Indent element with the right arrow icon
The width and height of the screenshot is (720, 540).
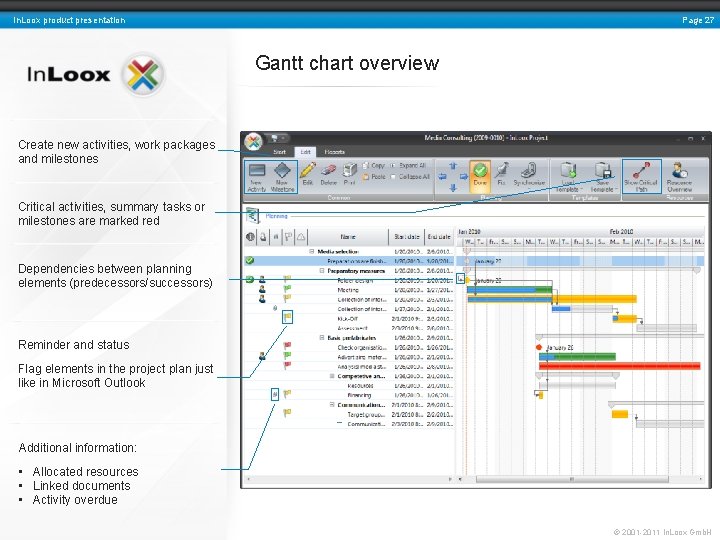click(463, 176)
